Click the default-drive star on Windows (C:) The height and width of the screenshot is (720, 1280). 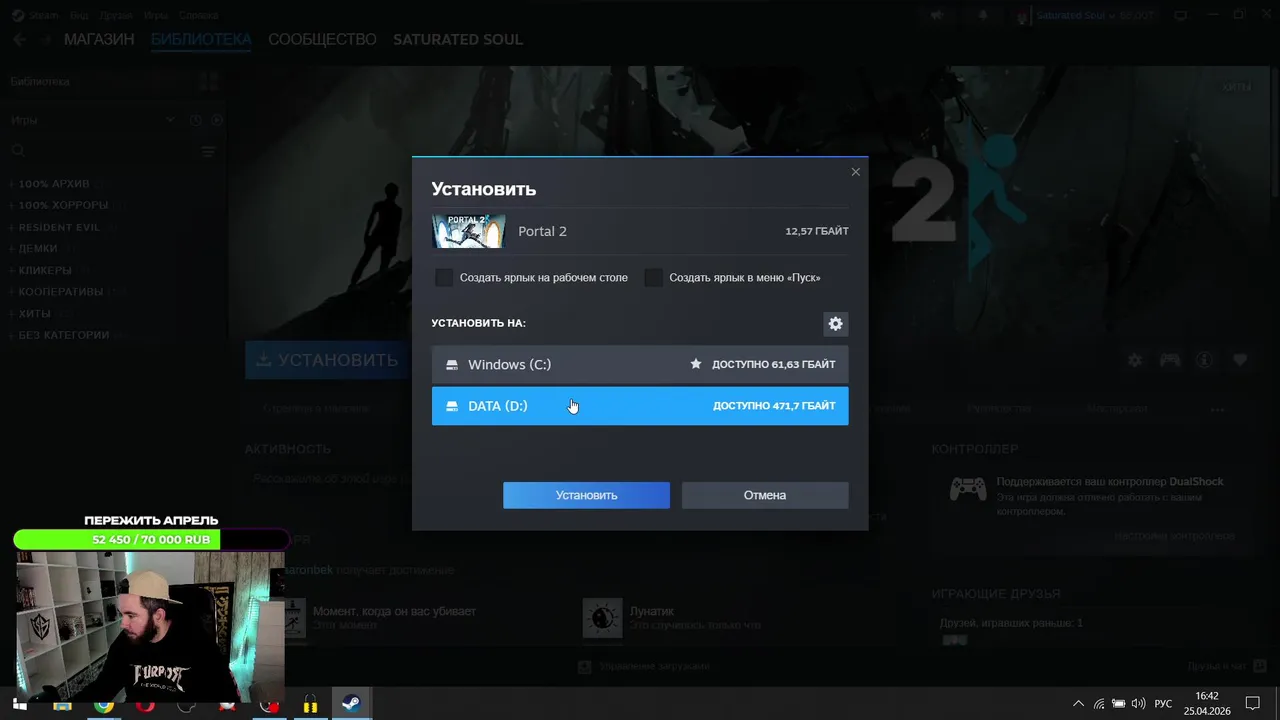coord(696,364)
